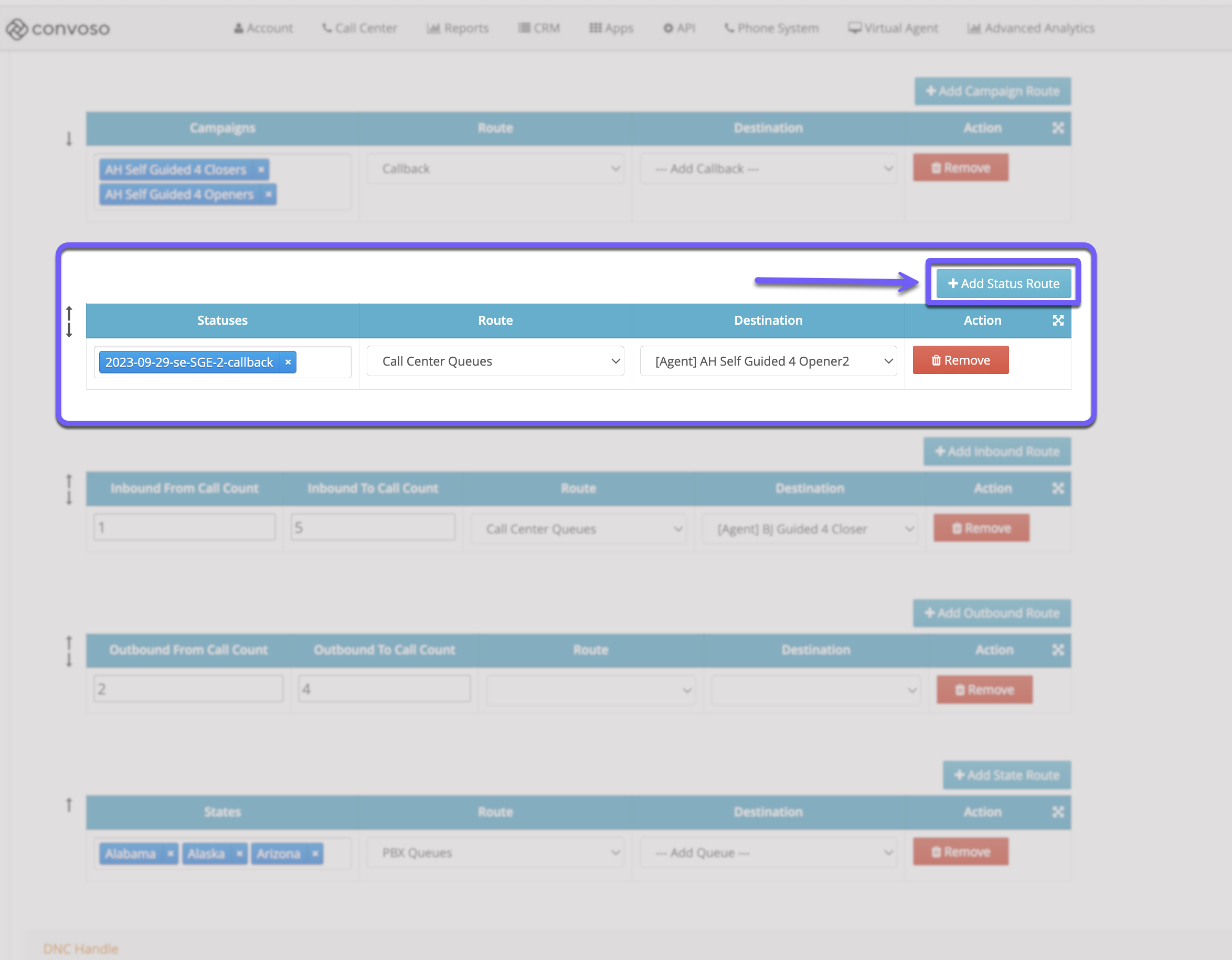Click the Inbound From Call Count field

pyautogui.click(x=185, y=527)
